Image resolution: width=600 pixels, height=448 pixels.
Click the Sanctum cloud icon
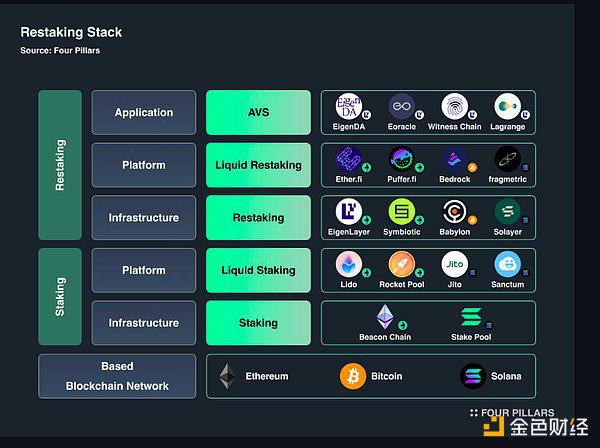click(507, 264)
